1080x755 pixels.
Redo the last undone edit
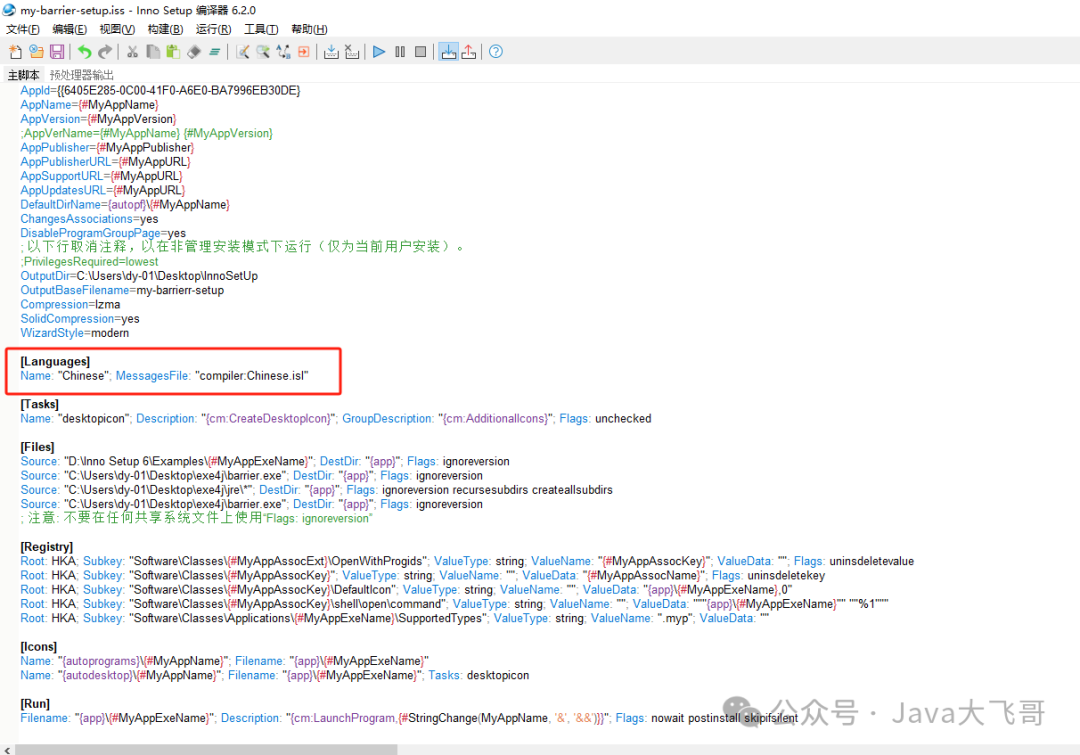[x=105, y=52]
